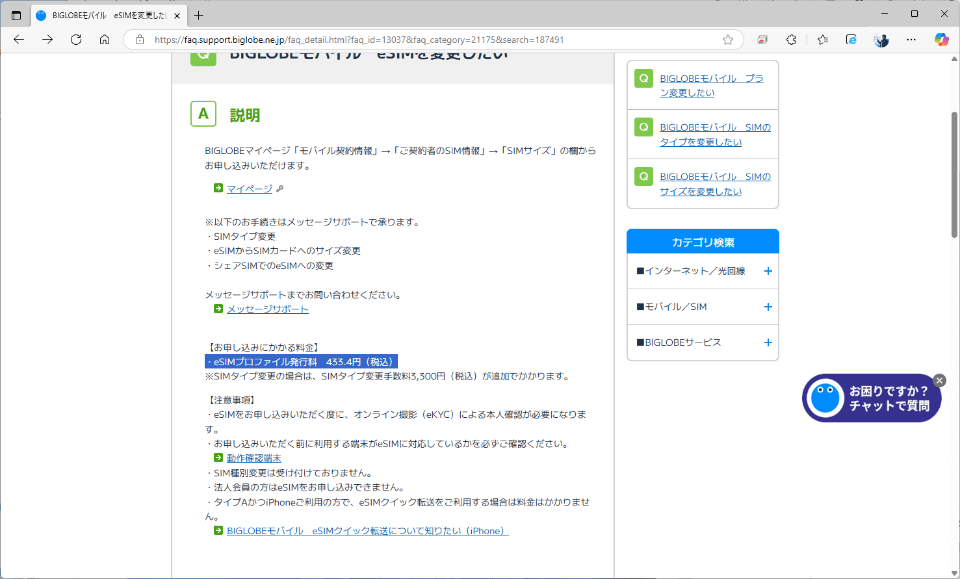Click the arrow icon before メッセージサポート
The image size is (960, 579).
(219, 308)
